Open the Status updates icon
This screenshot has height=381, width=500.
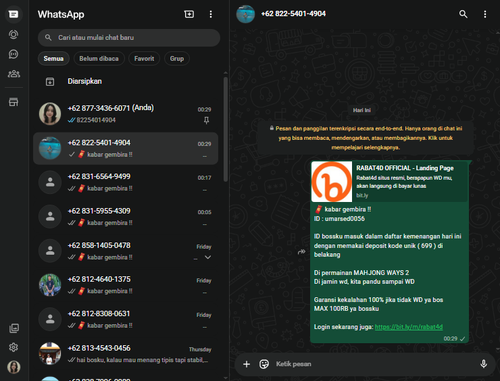click(x=13, y=34)
